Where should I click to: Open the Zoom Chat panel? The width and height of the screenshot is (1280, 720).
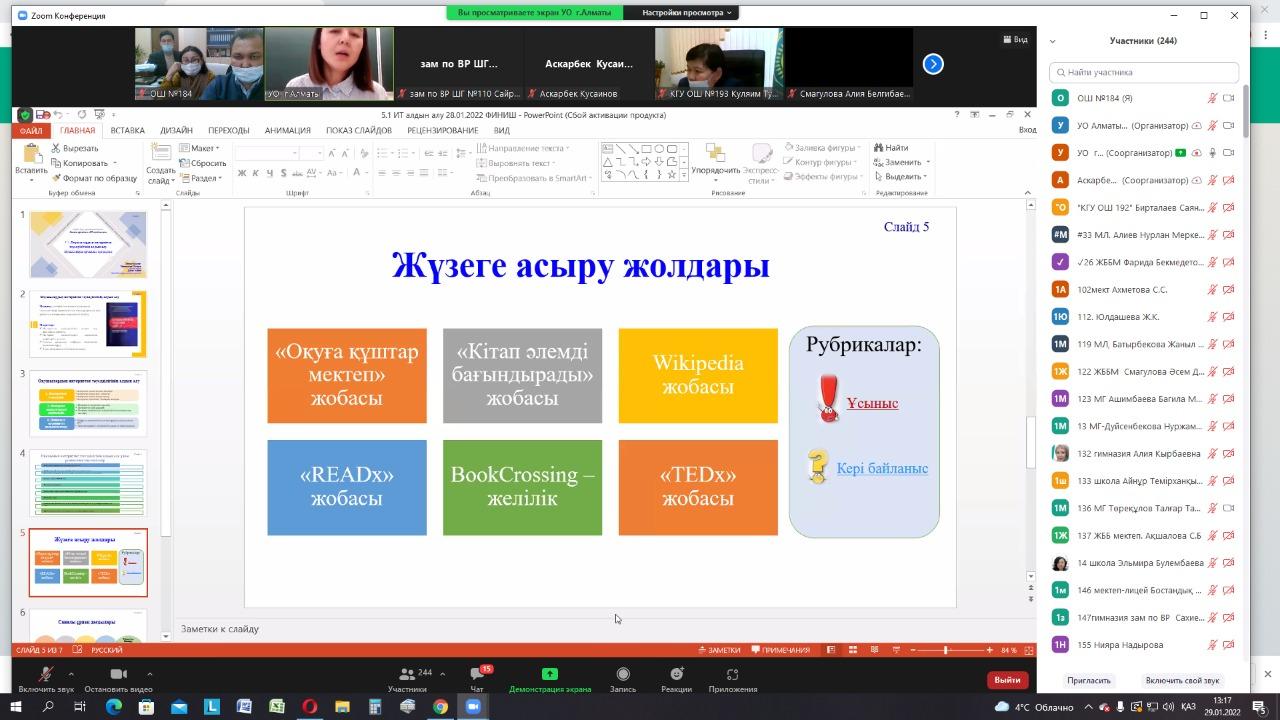tap(477, 677)
